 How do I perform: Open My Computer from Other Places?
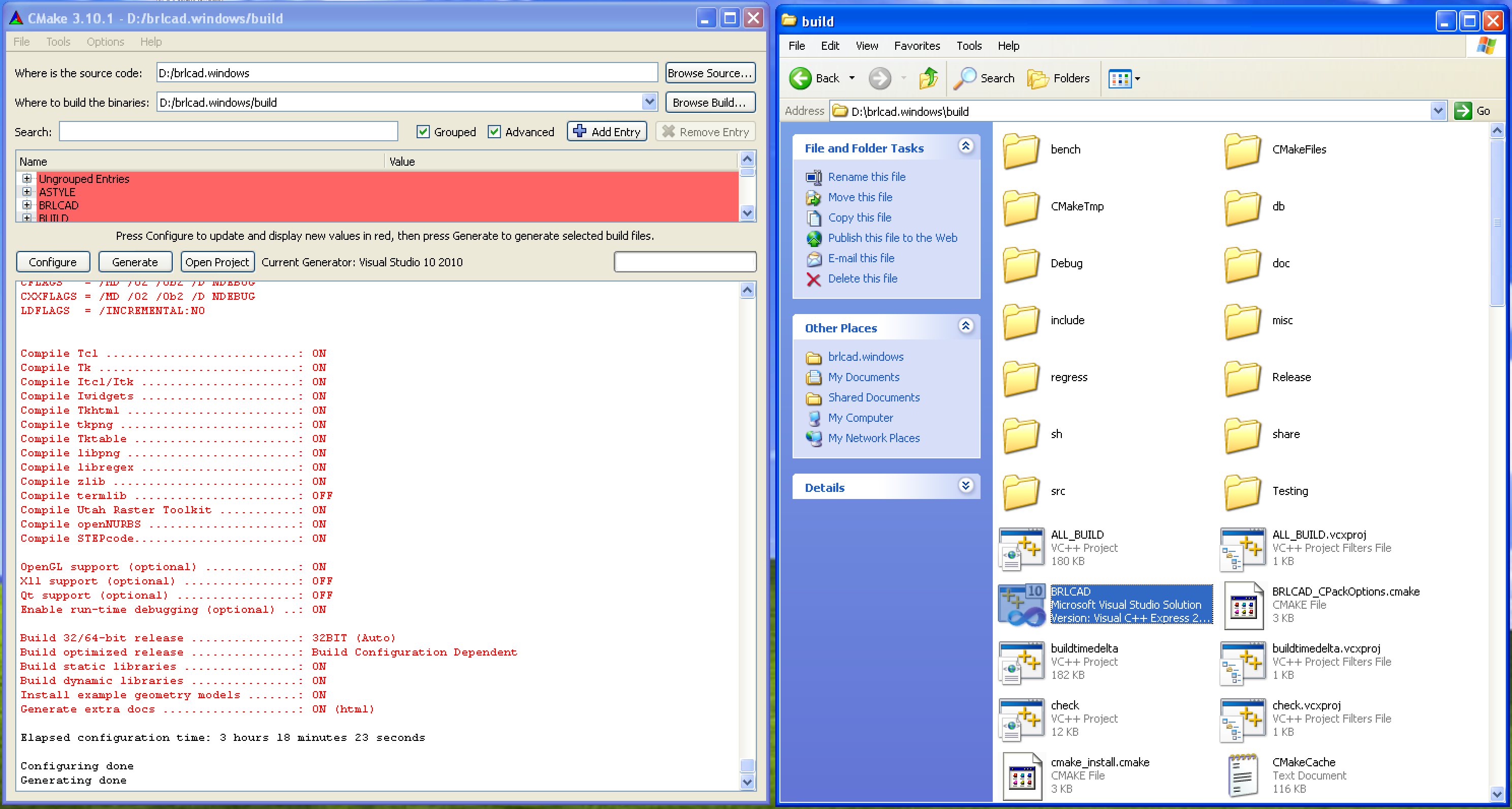861,417
